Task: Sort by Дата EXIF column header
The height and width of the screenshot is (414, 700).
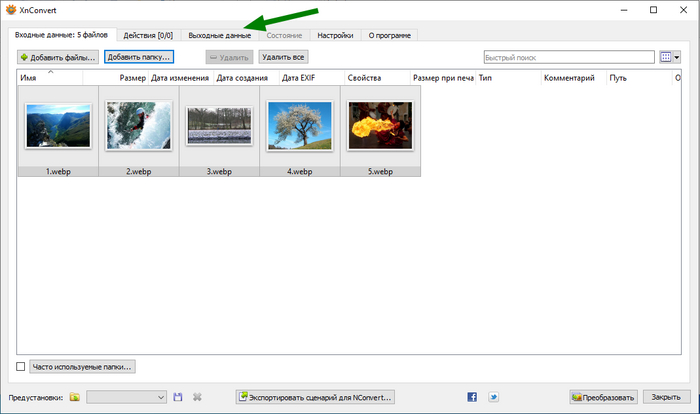Action: click(312, 78)
